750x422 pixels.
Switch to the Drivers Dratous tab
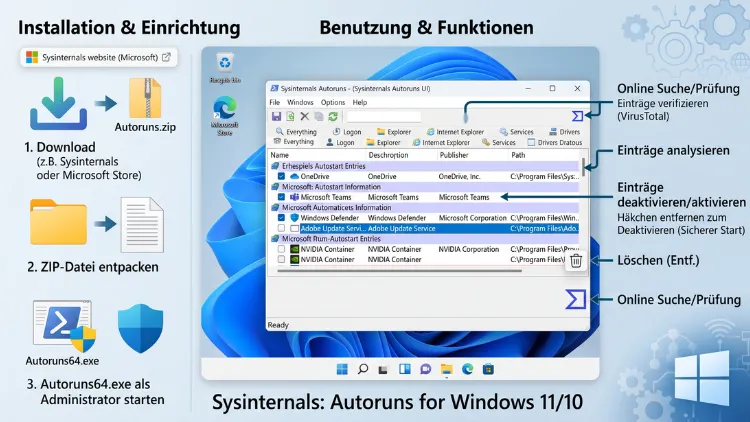[x=555, y=143]
